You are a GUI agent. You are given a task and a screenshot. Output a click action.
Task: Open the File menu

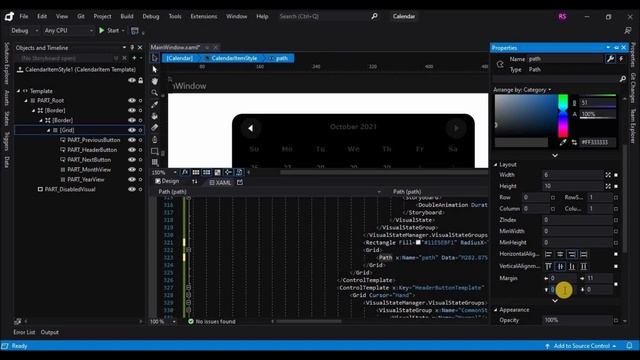24,16
